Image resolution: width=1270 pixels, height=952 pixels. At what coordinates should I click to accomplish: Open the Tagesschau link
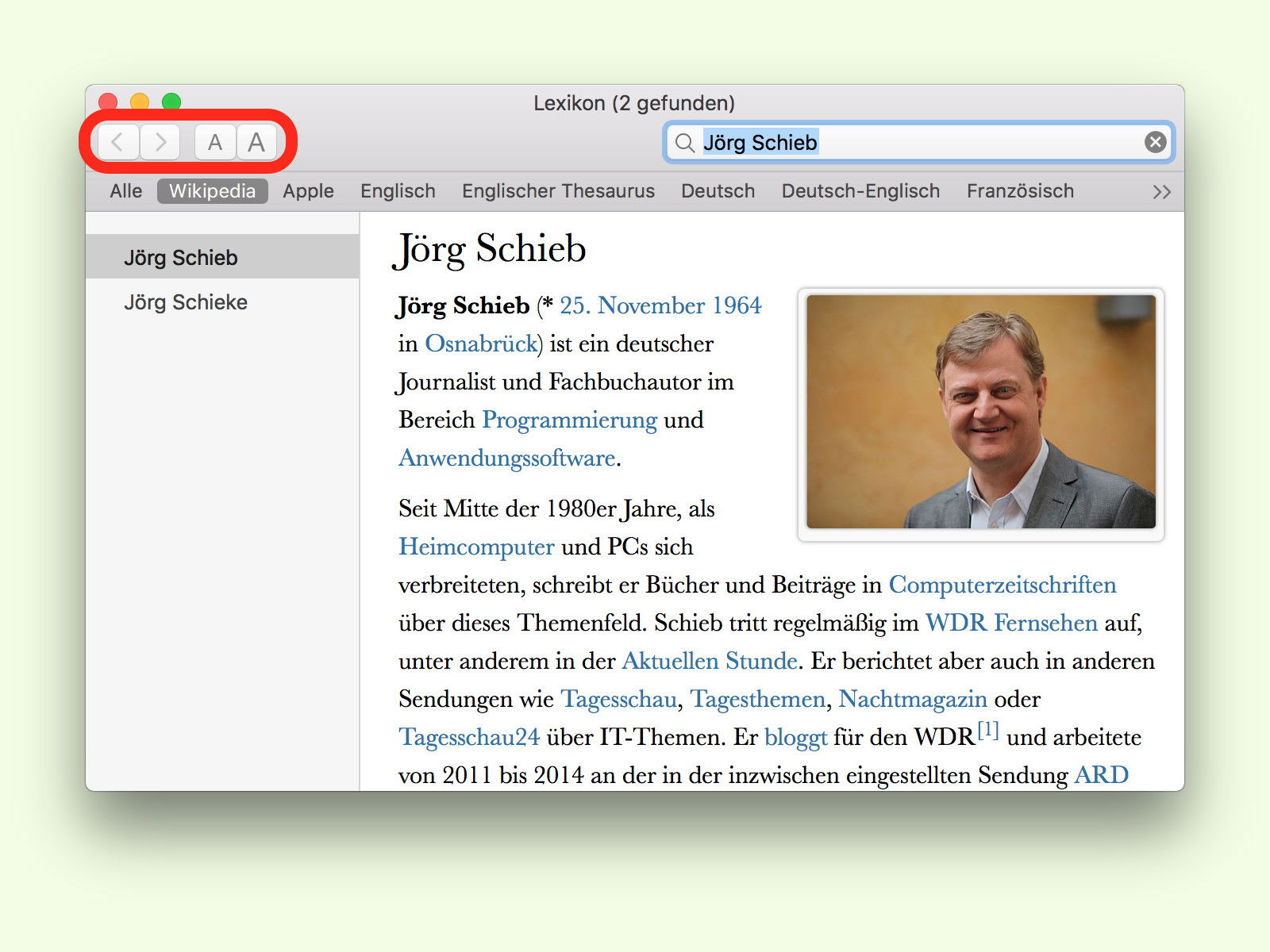tap(619, 699)
